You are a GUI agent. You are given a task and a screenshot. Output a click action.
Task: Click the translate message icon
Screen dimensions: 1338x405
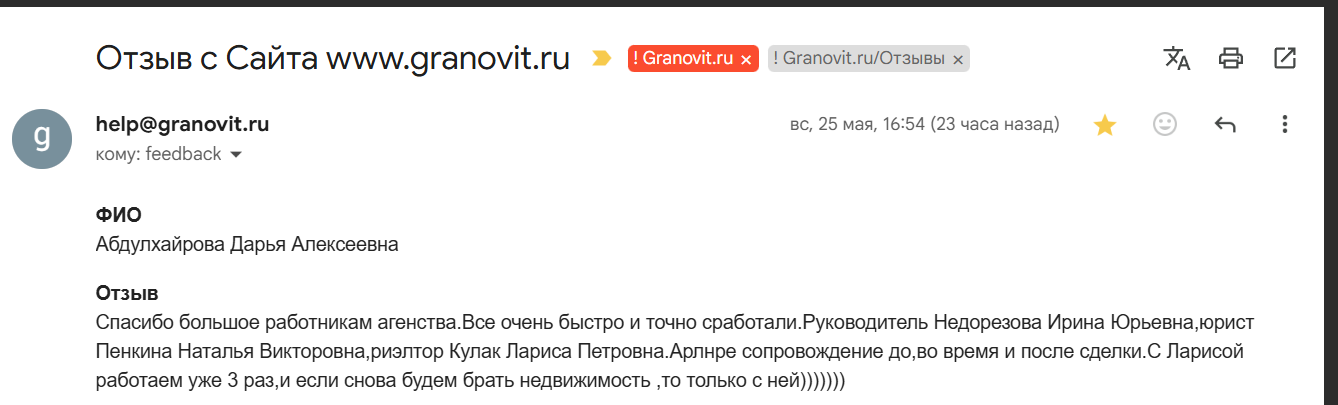(x=1177, y=58)
